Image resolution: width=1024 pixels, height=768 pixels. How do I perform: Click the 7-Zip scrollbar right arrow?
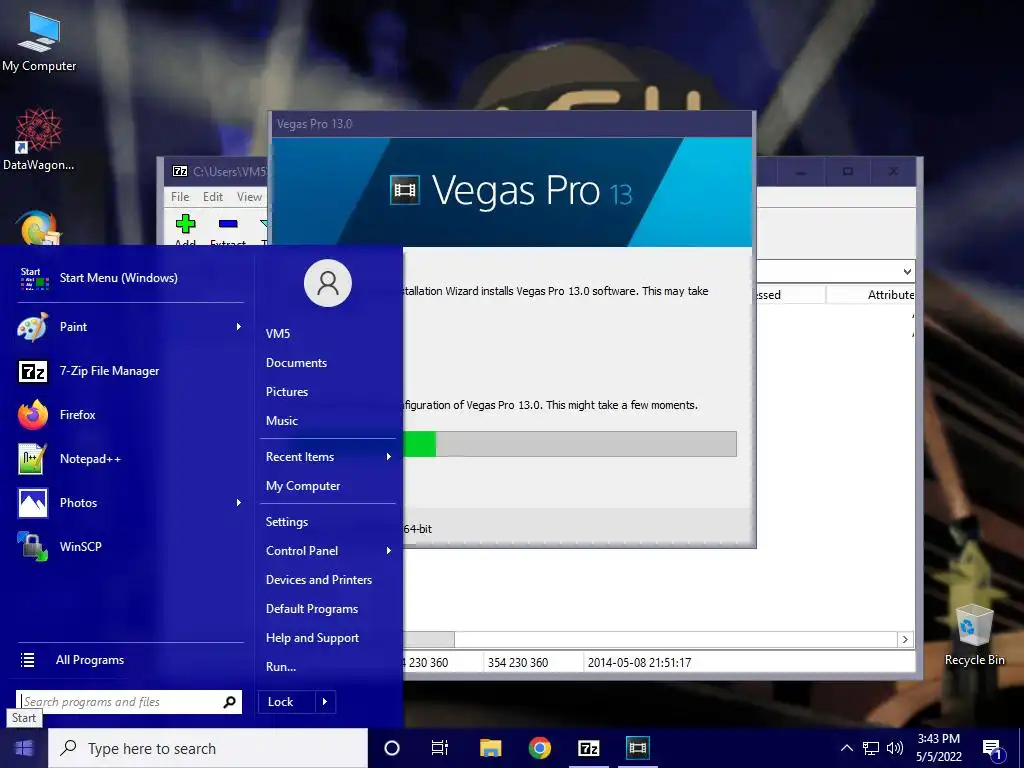pos(904,639)
